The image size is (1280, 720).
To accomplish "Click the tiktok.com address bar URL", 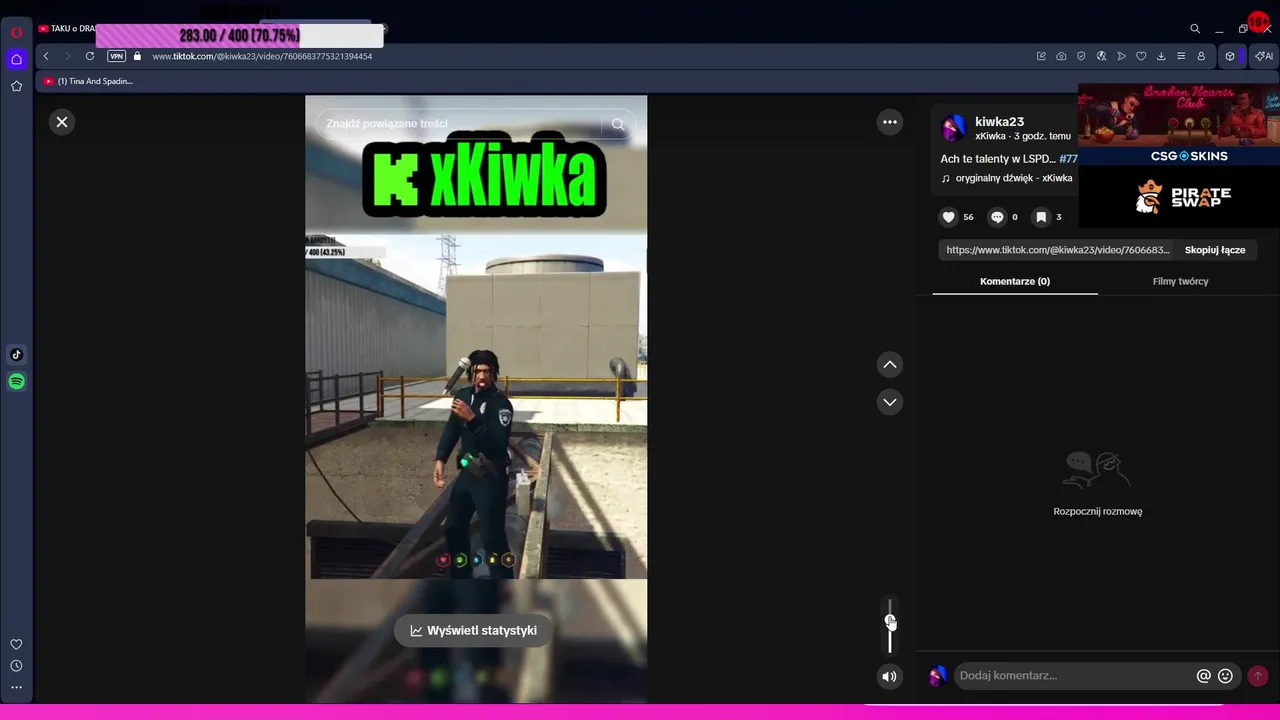I will (x=262, y=56).
